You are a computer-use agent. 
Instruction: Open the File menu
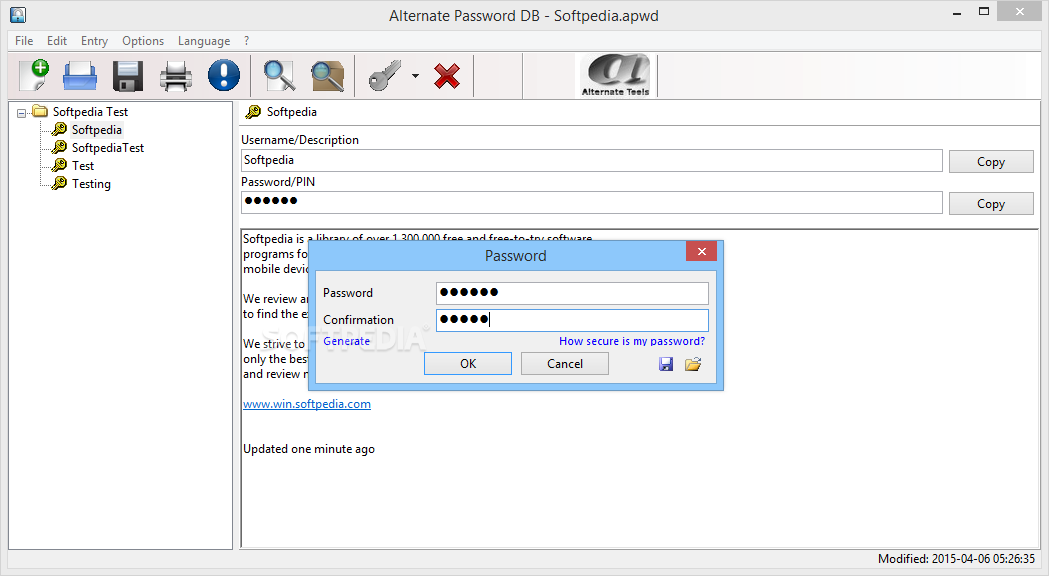click(x=24, y=41)
